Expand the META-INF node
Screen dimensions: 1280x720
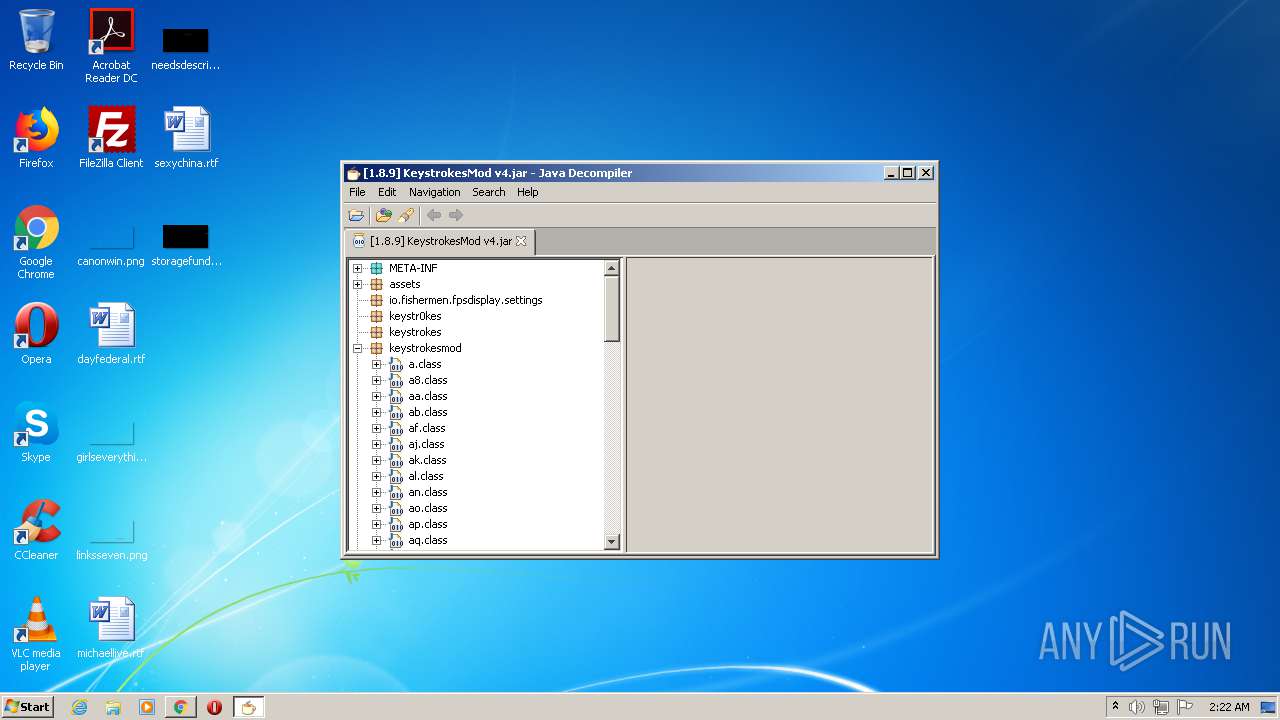[358, 268]
